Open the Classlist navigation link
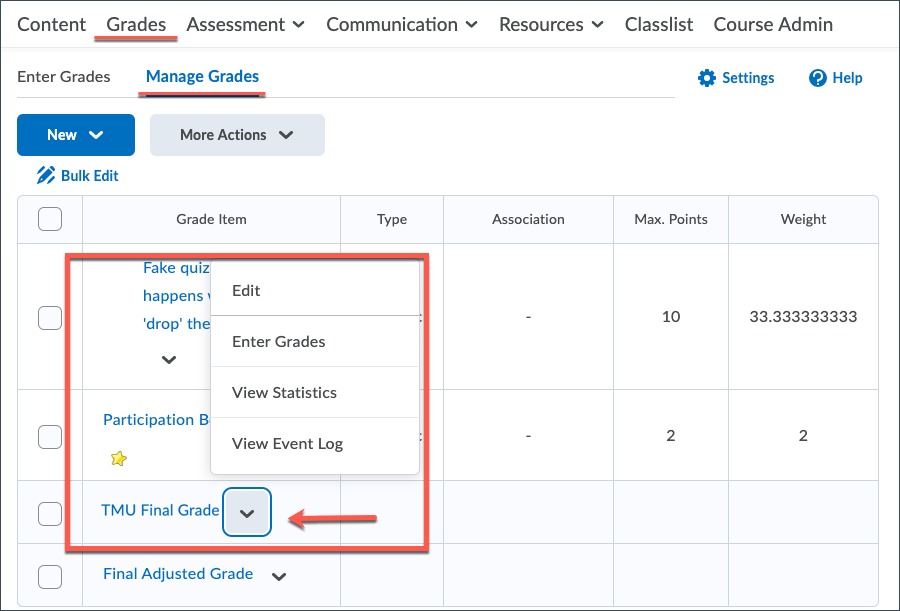Image resolution: width=900 pixels, height=611 pixels. [659, 24]
